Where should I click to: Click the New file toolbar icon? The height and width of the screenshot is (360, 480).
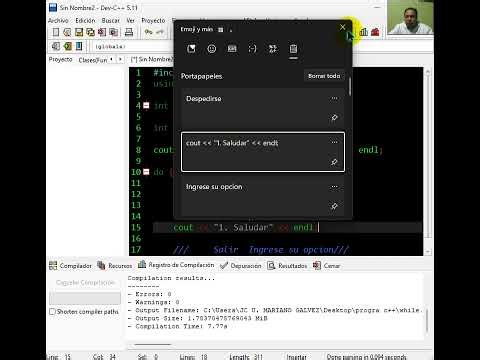[56, 32]
